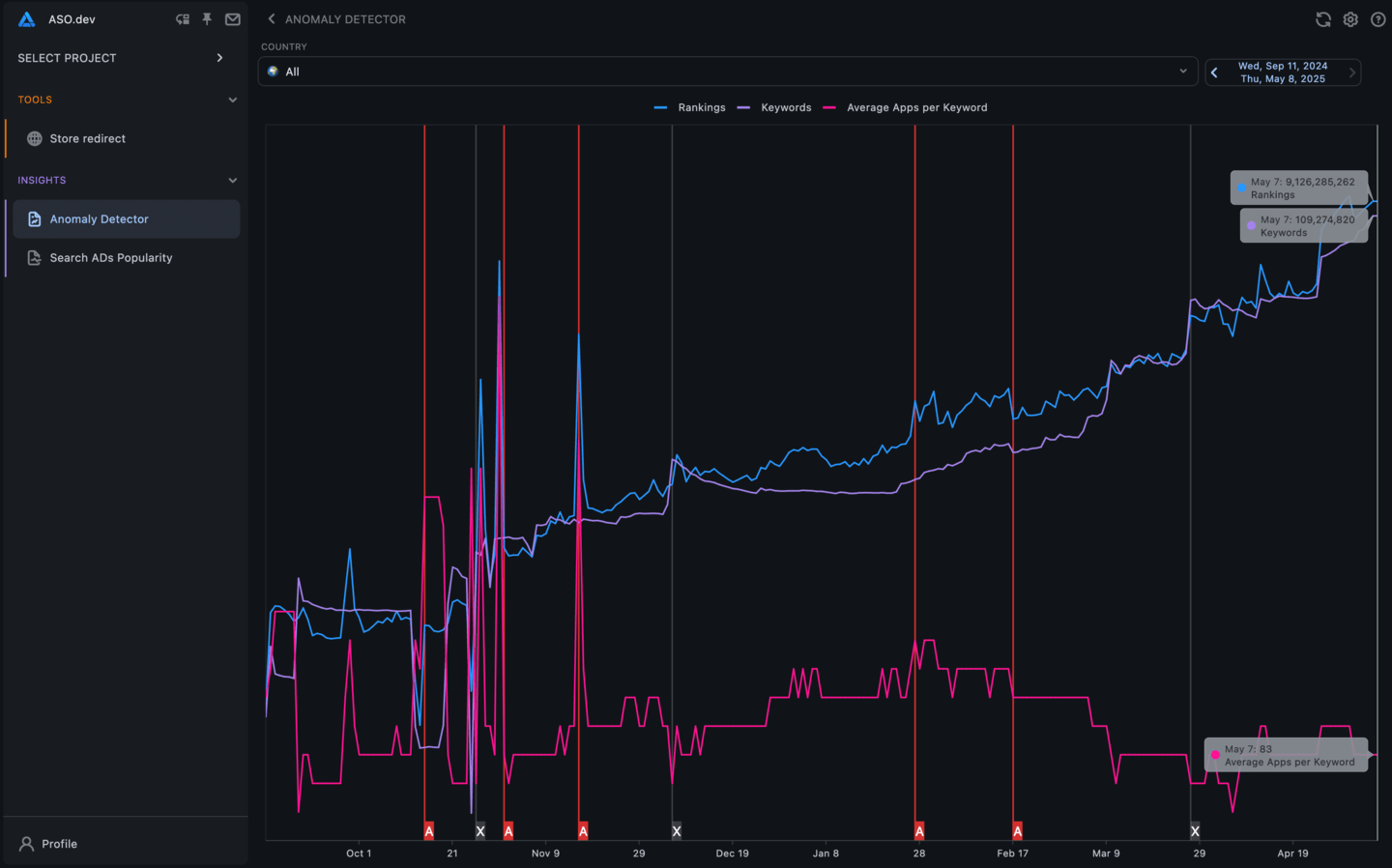
Task: Open messages via the envelope icon
Action: tap(232, 18)
